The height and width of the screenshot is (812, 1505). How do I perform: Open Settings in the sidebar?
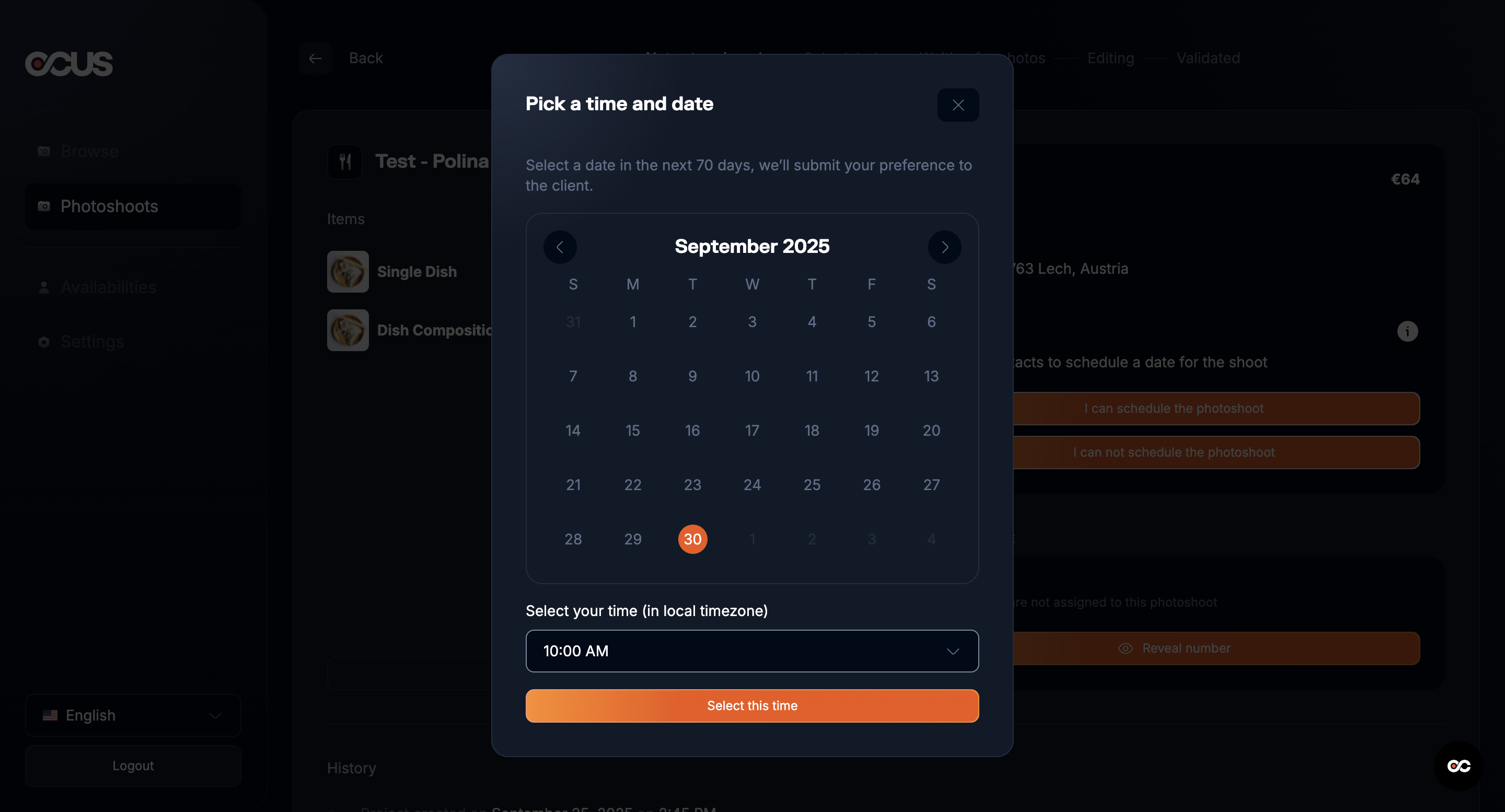[92, 342]
